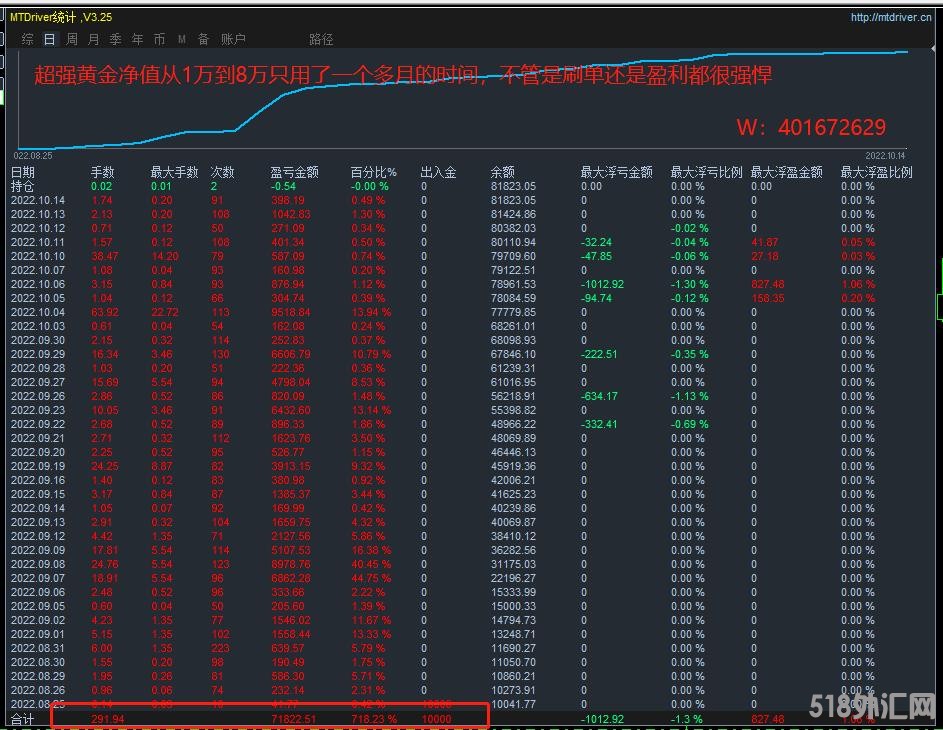Click the total profit 71822.51

click(x=293, y=719)
